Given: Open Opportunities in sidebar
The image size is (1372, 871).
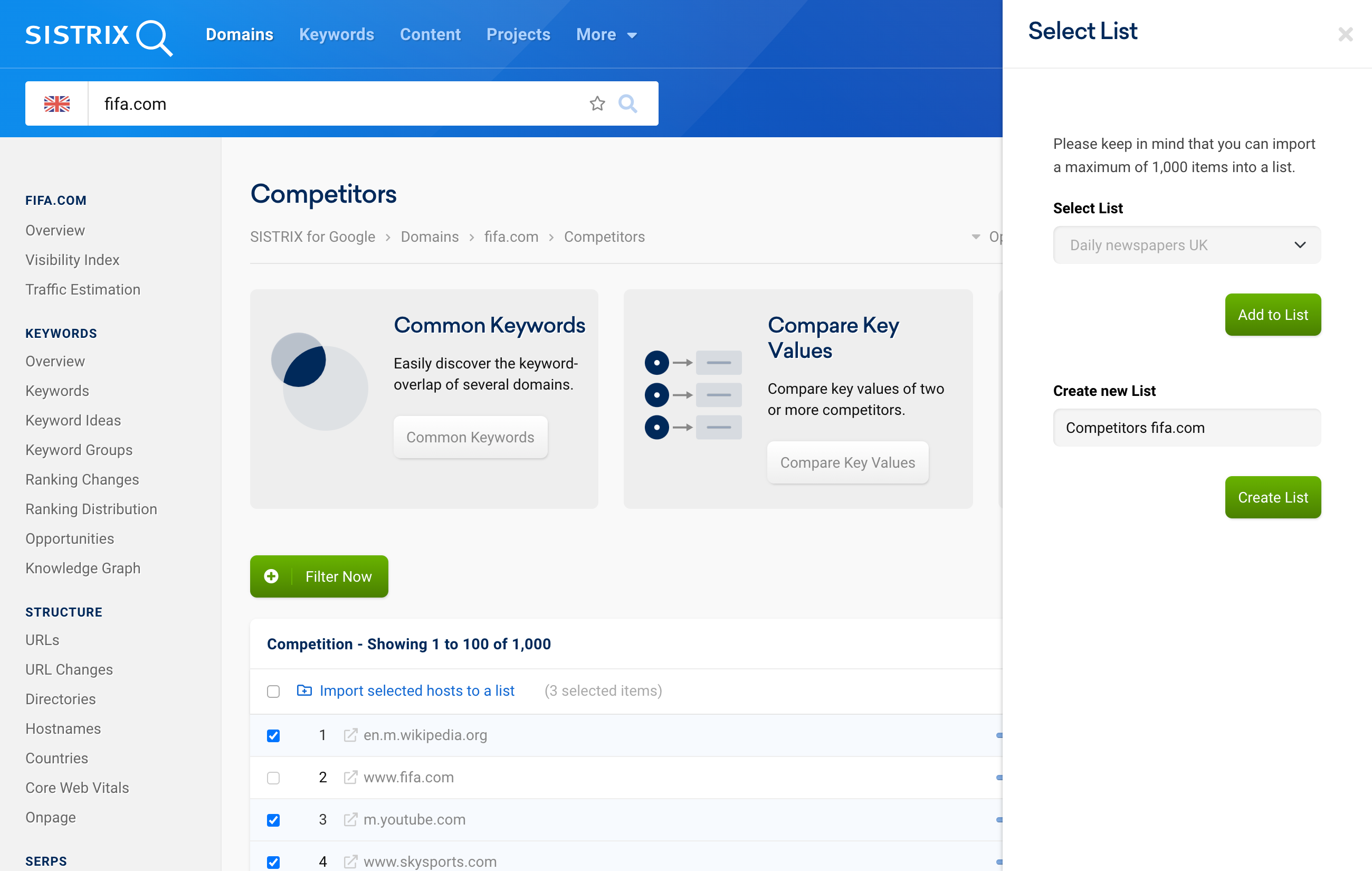Looking at the screenshot, I should (70, 538).
